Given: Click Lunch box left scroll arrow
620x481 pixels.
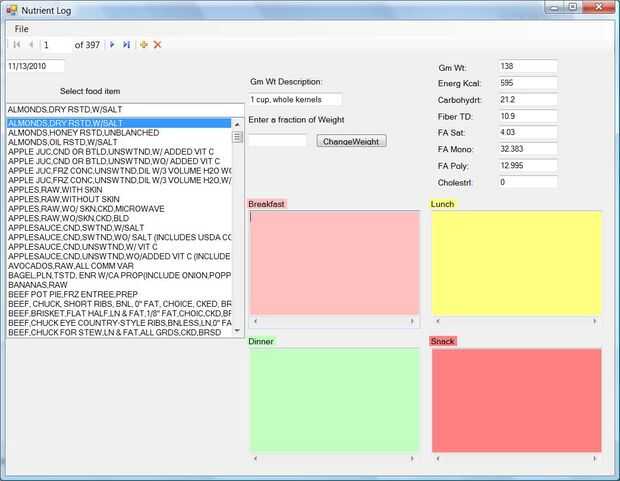Looking at the screenshot, I should pos(438,321).
